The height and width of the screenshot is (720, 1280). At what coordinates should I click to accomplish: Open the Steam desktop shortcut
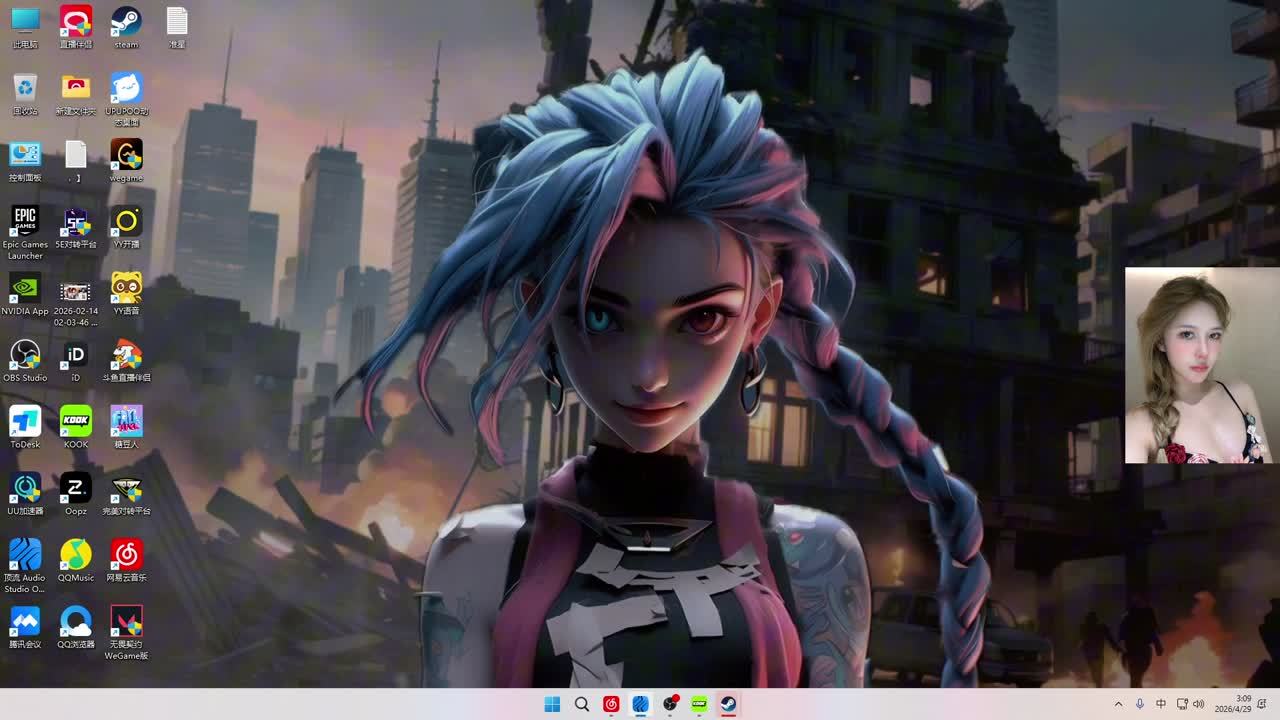126,22
